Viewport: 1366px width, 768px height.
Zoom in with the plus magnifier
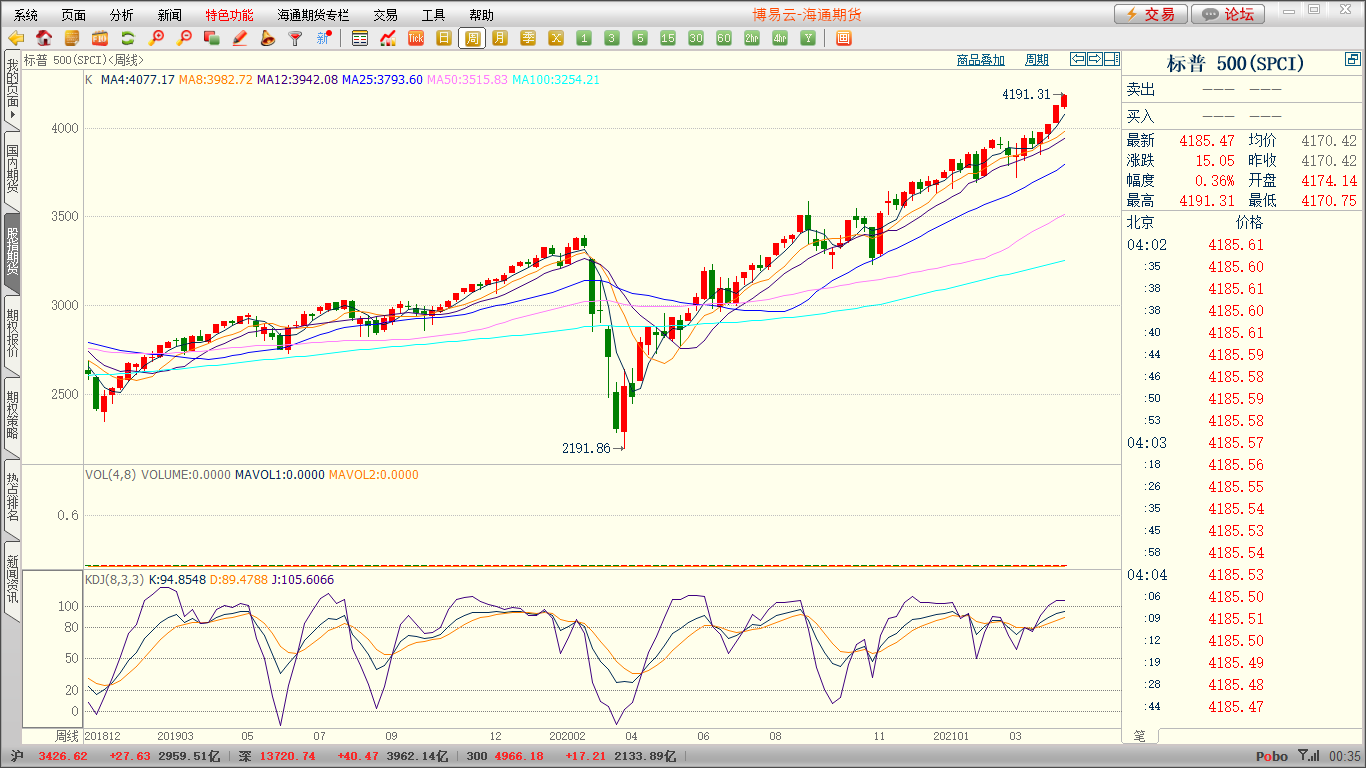(x=156, y=38)
